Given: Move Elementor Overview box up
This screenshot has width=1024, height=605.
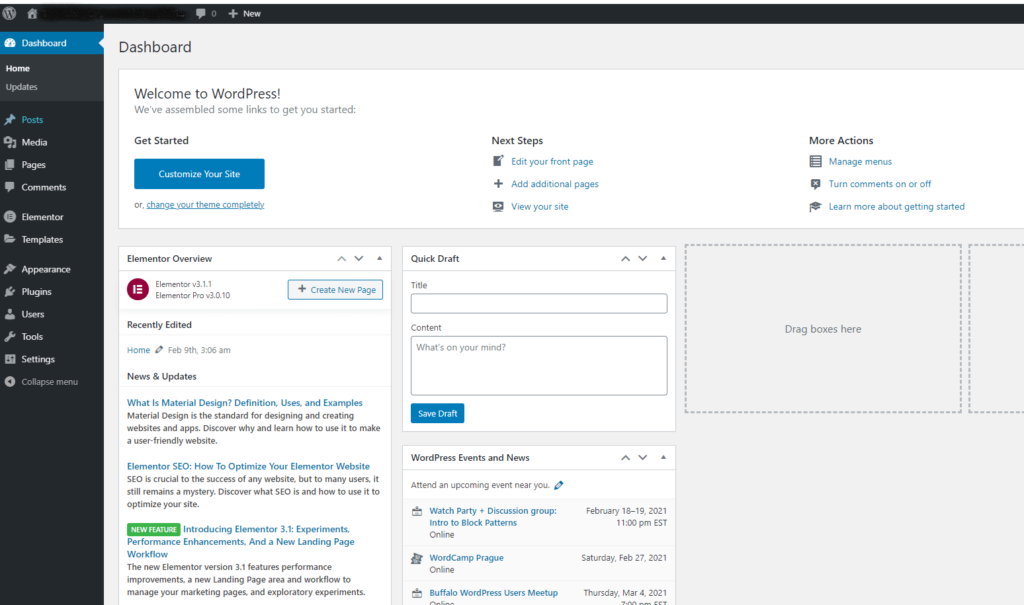Looking at the screenshot, I should pyautogui.click(x=342, y=259).
